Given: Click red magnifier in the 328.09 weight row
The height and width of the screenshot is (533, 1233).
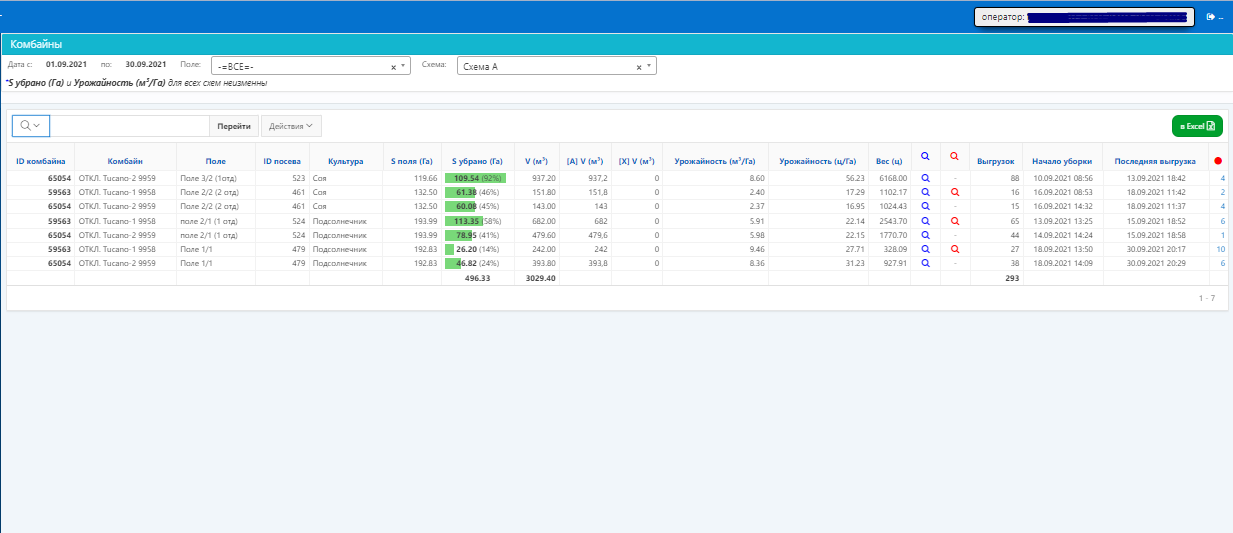Looking at the screenshot, I should pos(954,249).
